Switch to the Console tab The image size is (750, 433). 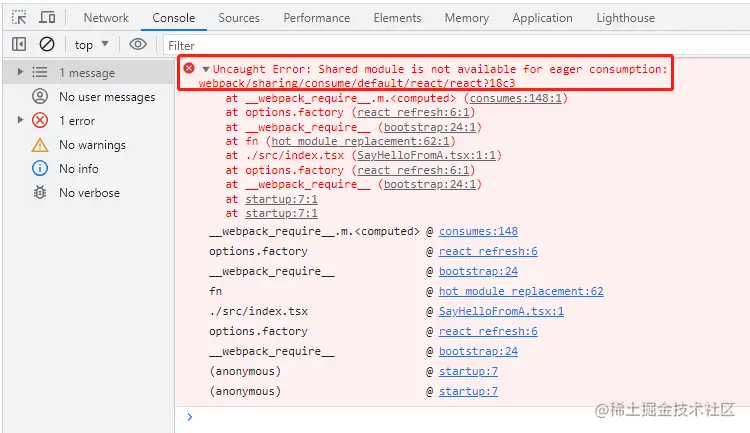174,18
